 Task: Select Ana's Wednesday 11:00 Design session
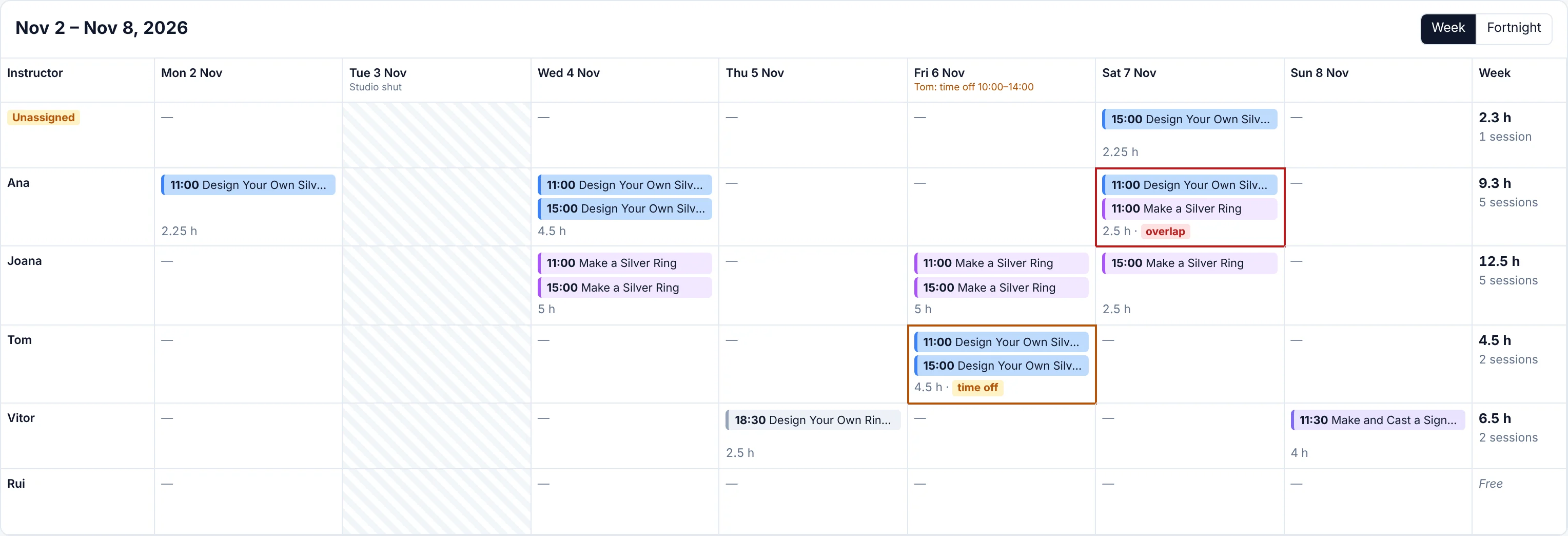pos(624,185)
